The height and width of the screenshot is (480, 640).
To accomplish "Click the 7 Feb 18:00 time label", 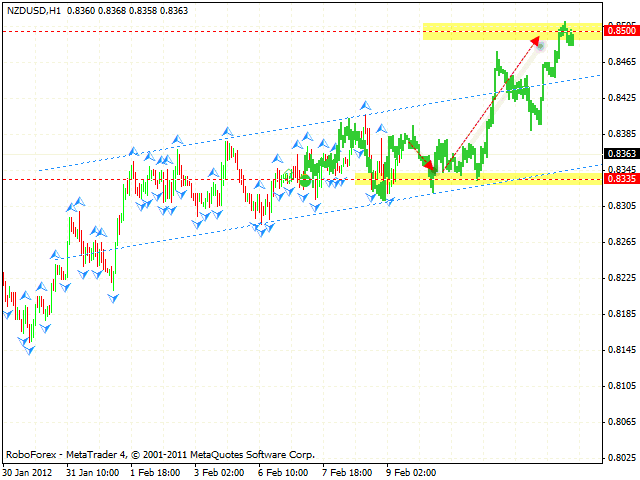I will point(346,470).
